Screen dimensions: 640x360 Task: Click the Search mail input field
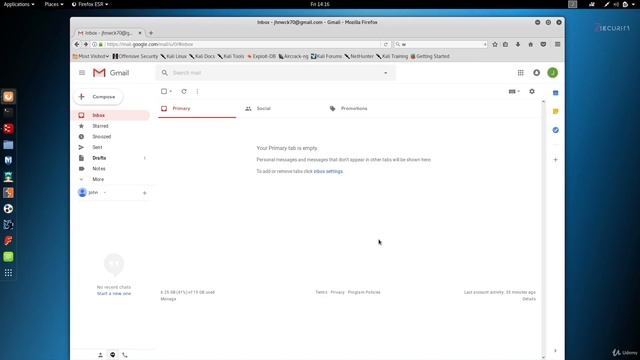276,73
